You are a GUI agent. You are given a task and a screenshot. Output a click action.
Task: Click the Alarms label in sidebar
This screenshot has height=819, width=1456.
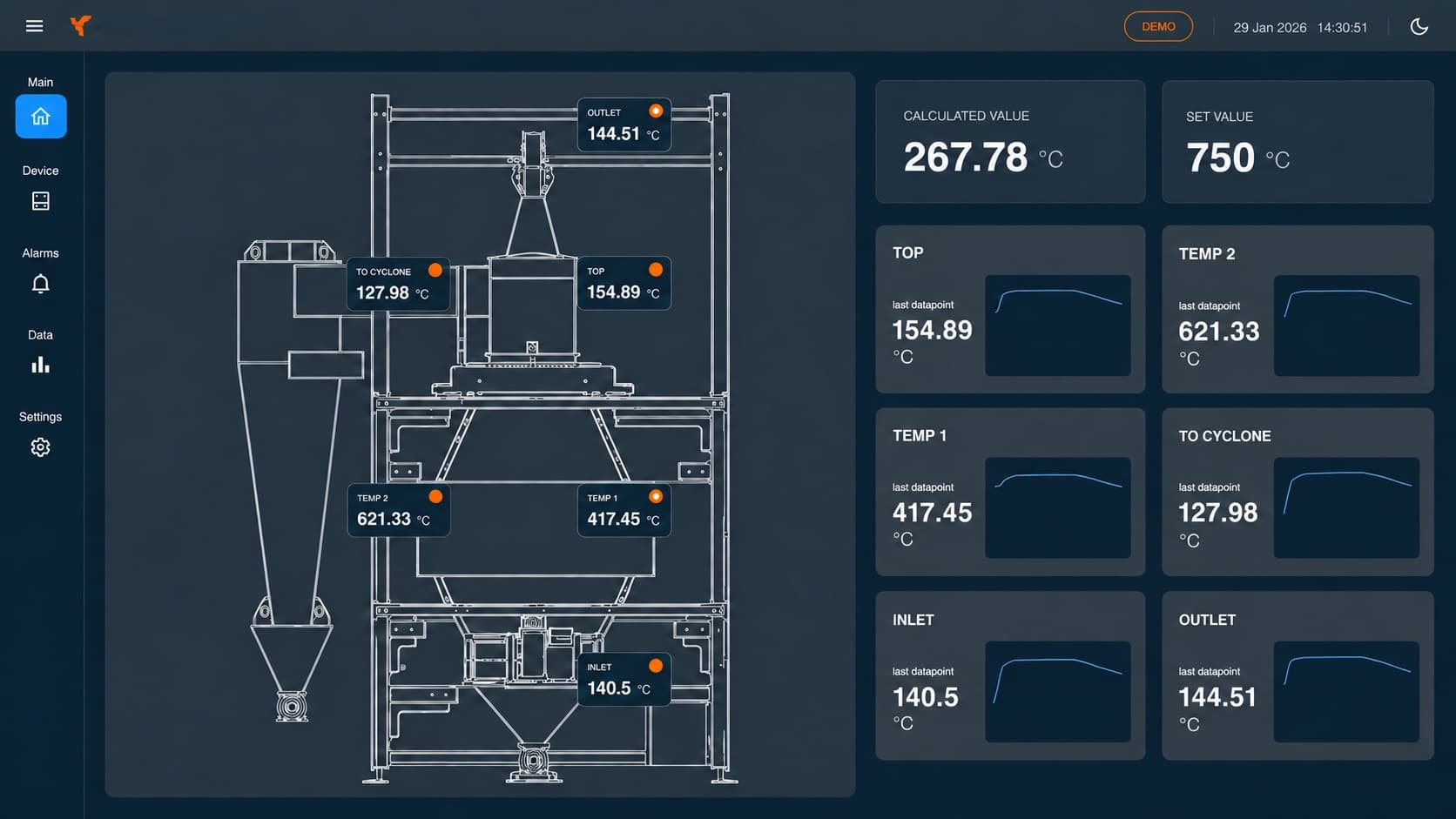(x=41, y=253)
